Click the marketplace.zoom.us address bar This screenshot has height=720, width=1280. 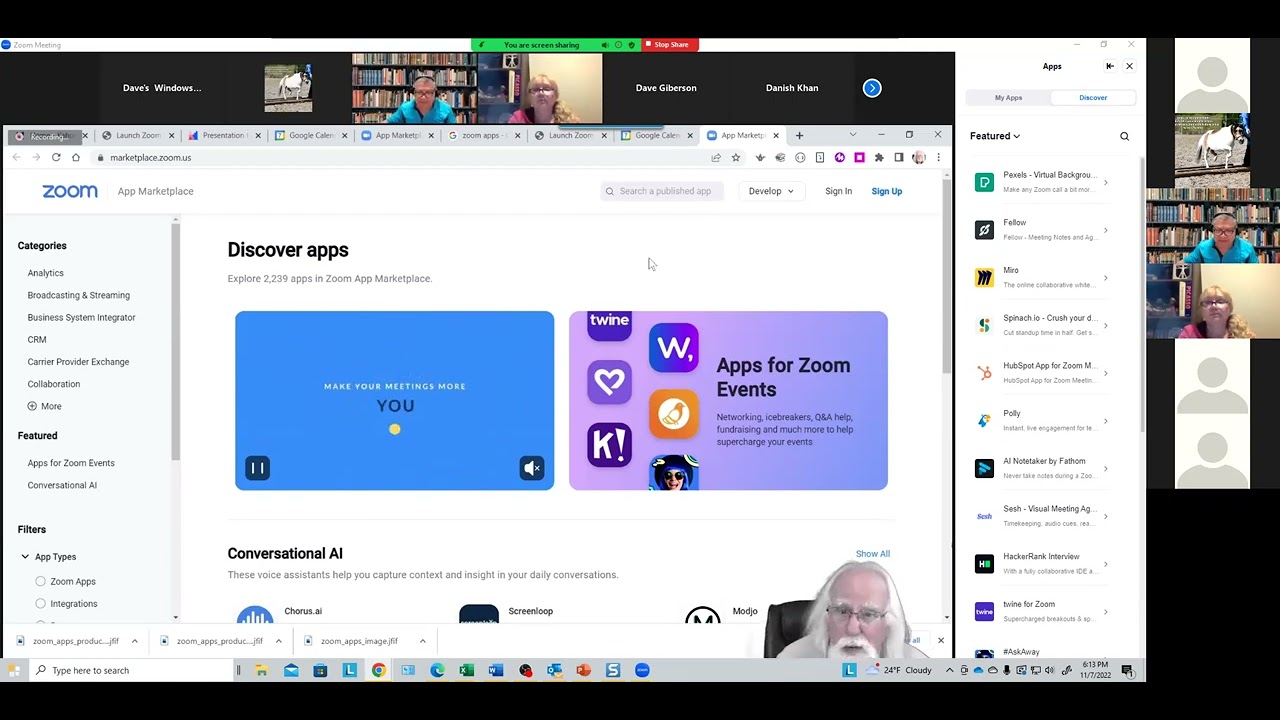[x=400, y=157]
